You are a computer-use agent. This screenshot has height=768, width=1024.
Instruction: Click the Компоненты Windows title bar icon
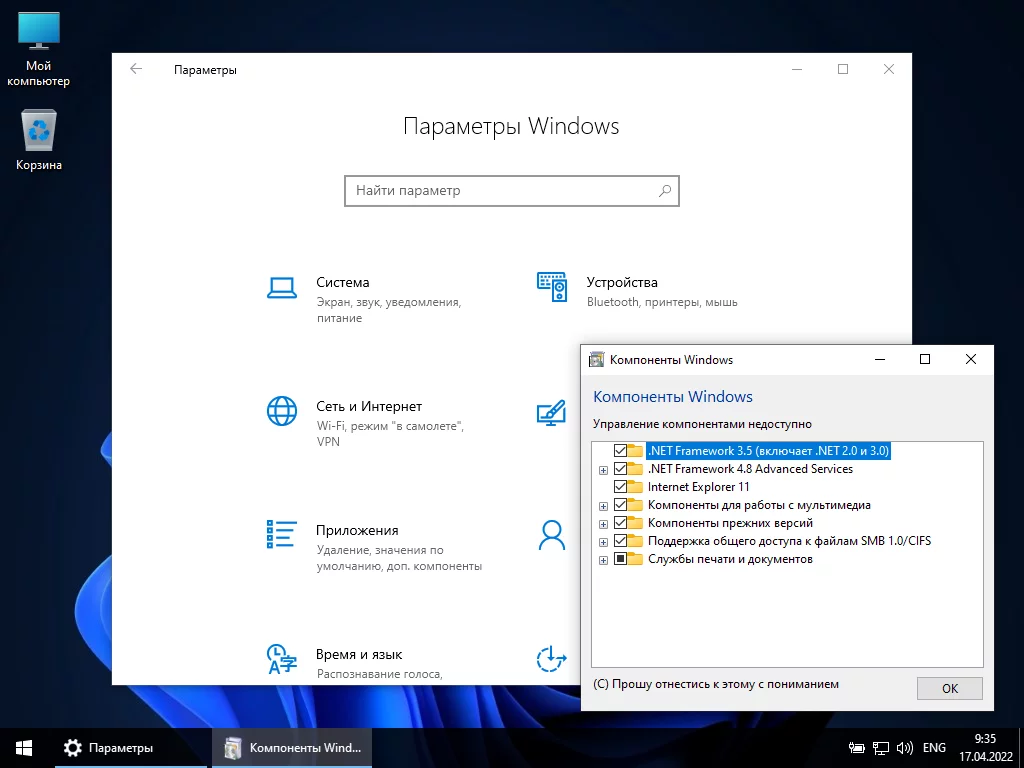pyautogui.click(x=596, y=360)
